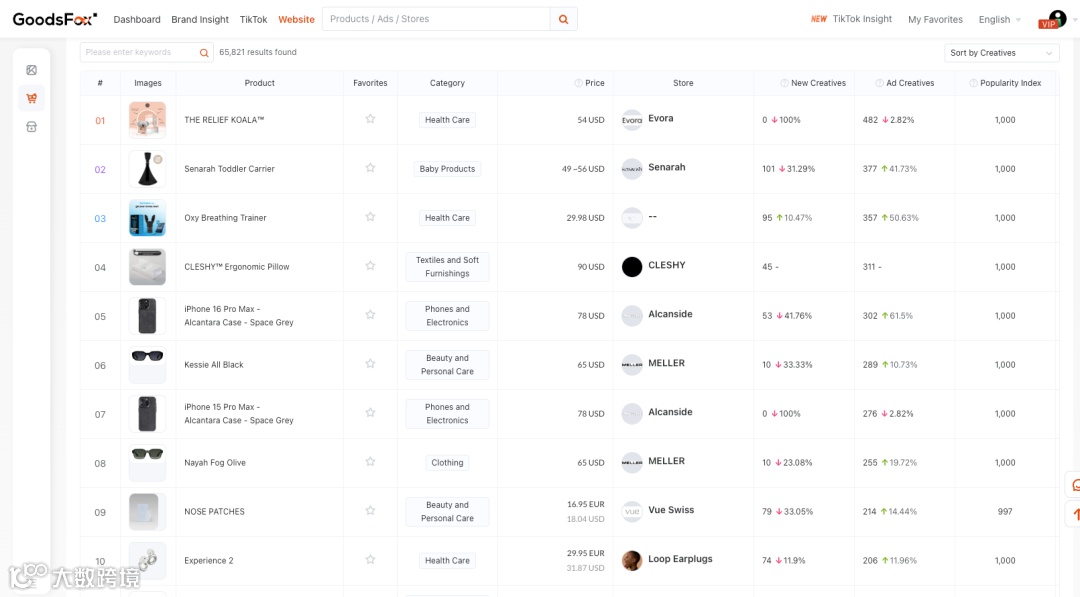Favorite Senarah Toddler Carrier with star
Screen dimensions: 1080x597
click(x=370, y=168)
